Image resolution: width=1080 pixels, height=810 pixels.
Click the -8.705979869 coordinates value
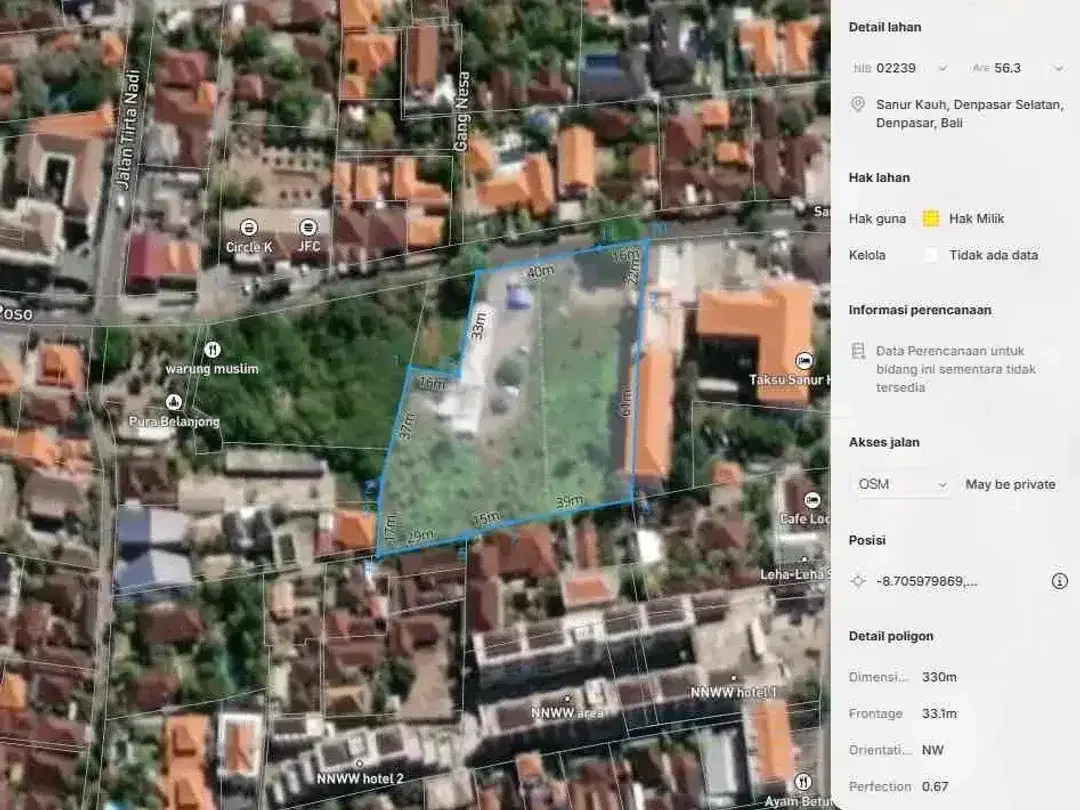click(x=926, y=581)
